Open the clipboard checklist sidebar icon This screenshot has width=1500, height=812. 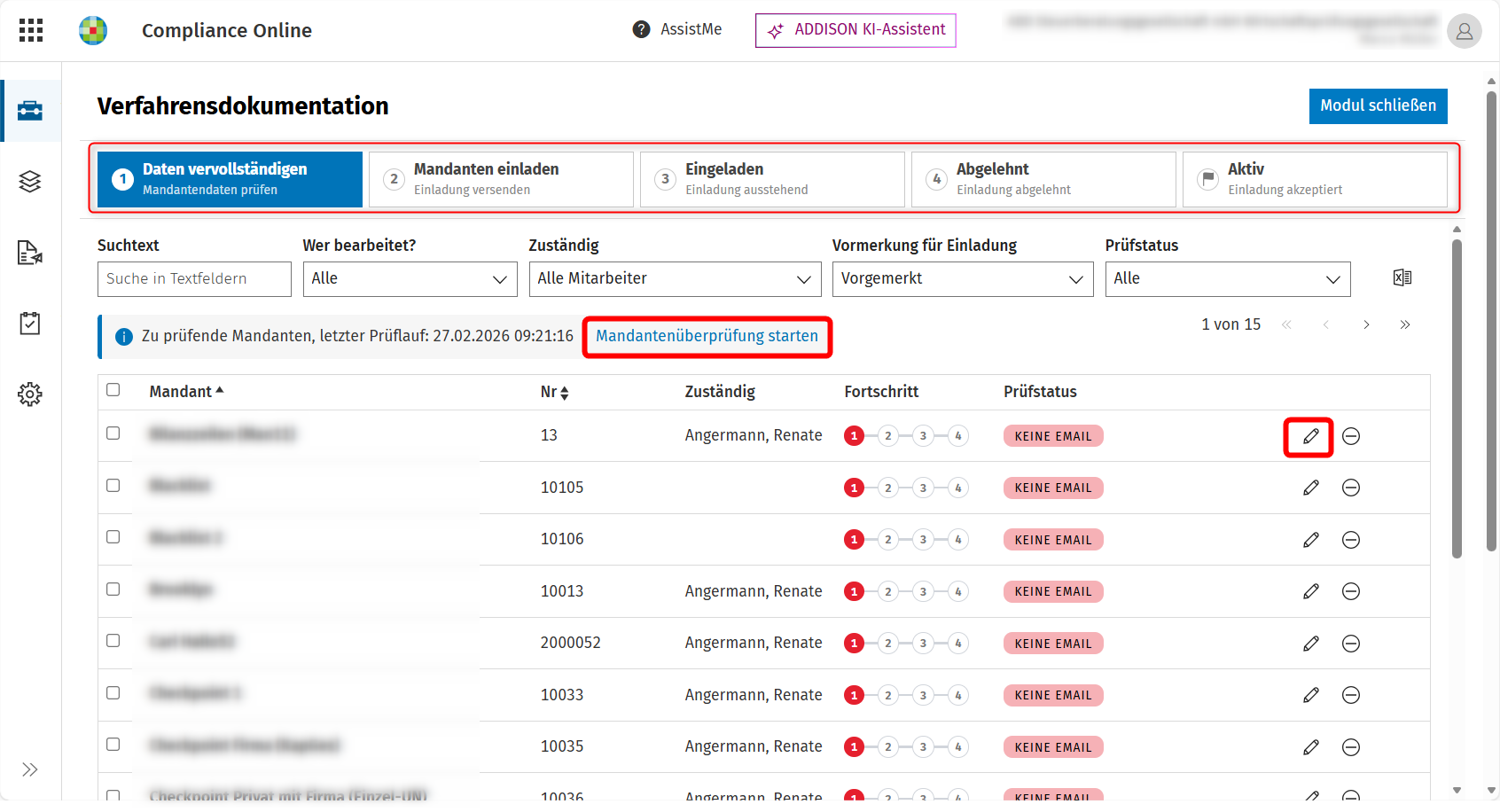pos(30,324)
